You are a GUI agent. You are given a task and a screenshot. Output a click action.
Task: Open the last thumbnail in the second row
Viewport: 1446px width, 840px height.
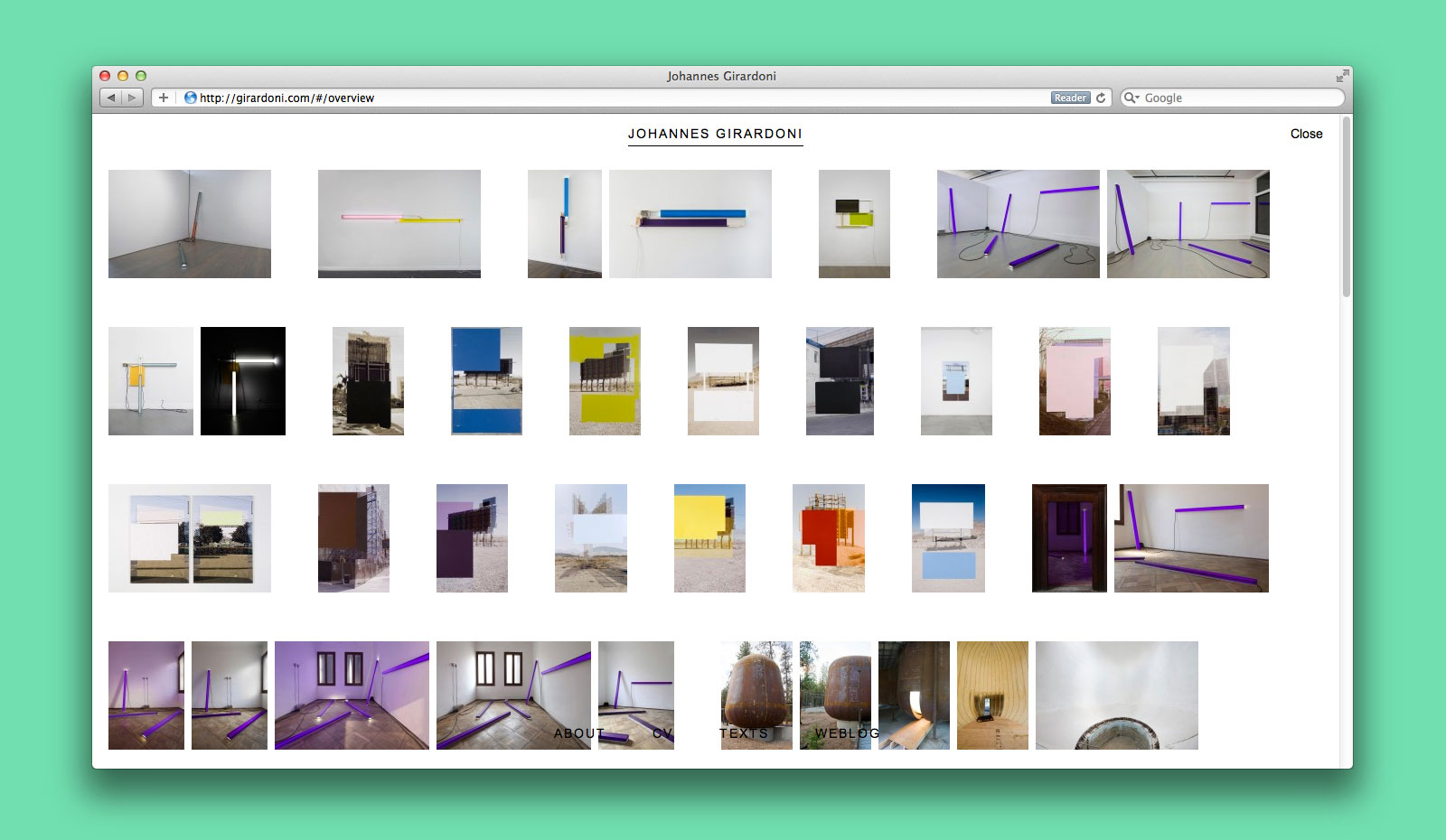[x=1194, y=381]
